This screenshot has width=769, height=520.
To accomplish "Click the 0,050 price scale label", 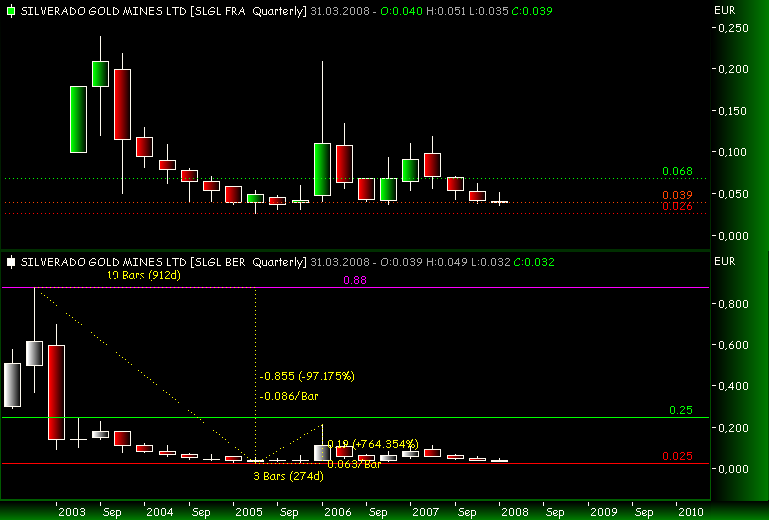I will 733,194.
